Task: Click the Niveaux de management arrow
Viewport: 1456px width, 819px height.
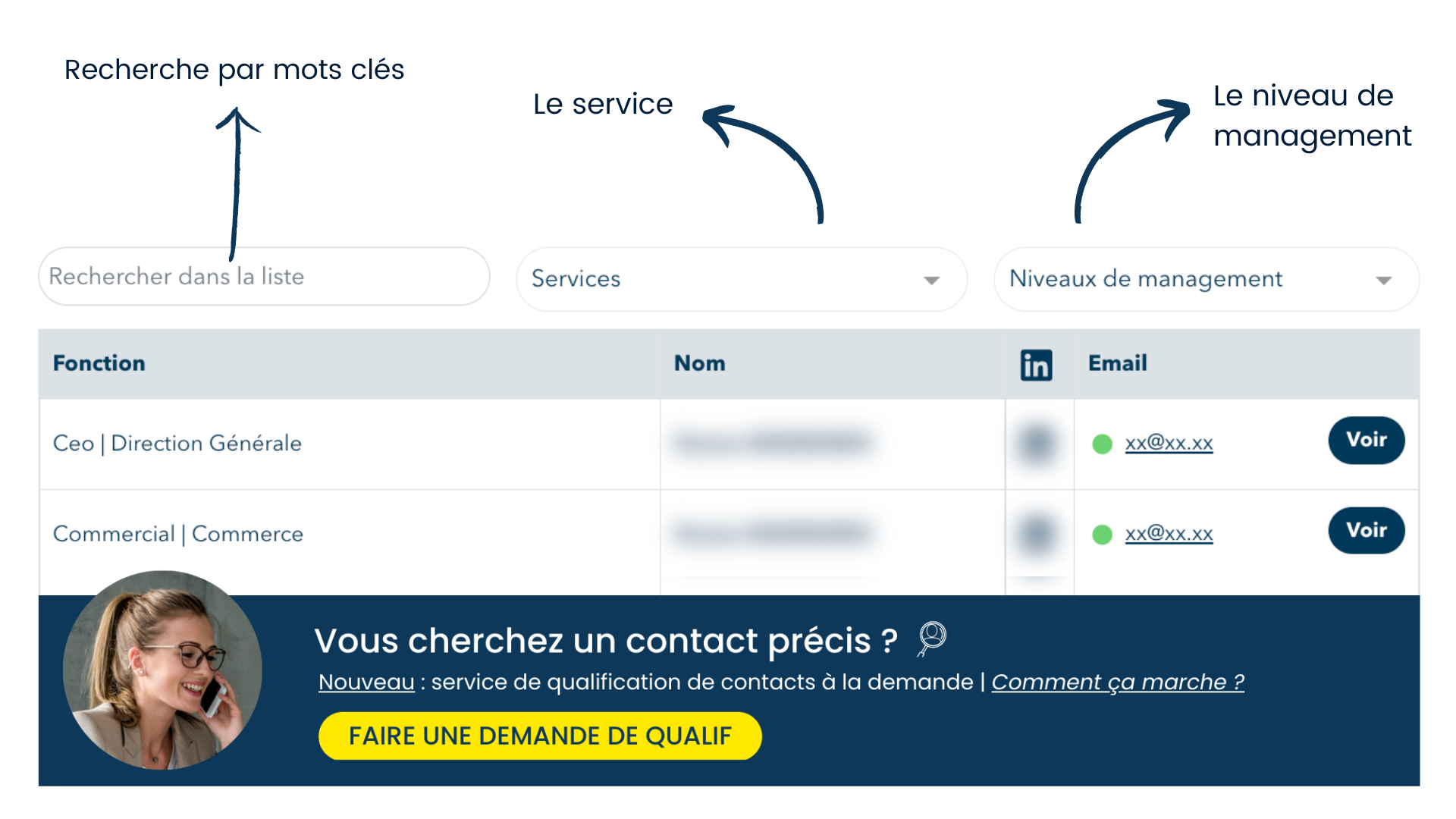Action: (1384, 281)
